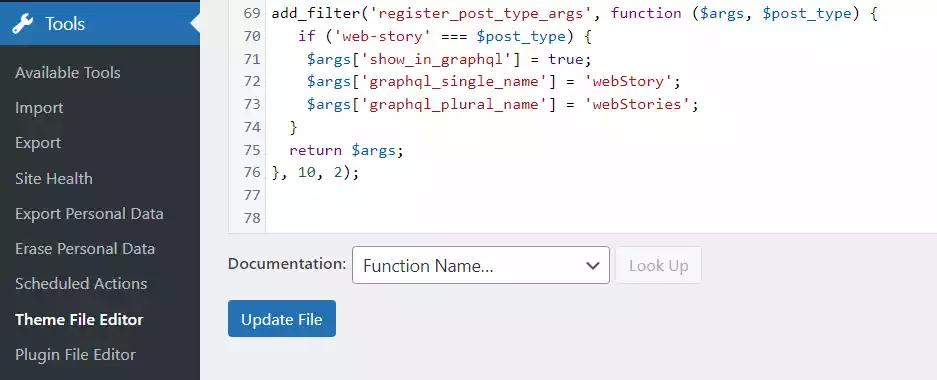Click the 'webStories' value on line 73
This screenshot has width=937, height=380.
(637, 105)
